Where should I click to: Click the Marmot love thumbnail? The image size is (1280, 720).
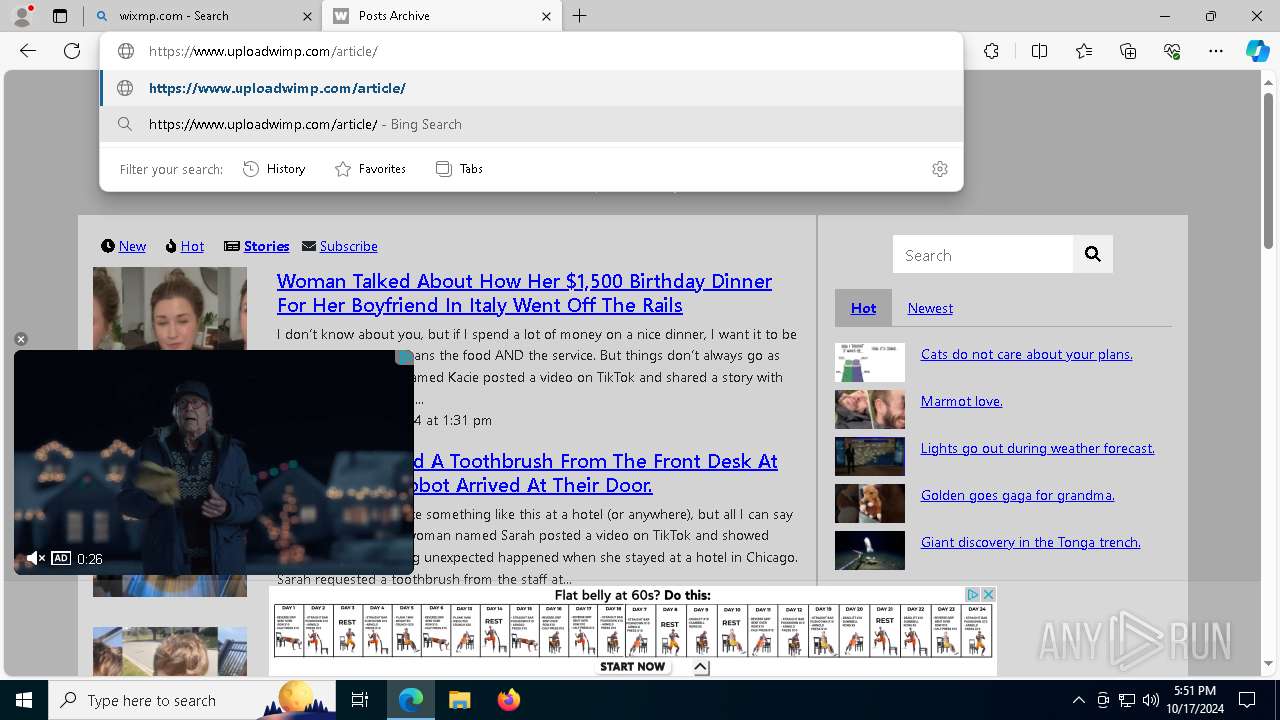870,410
